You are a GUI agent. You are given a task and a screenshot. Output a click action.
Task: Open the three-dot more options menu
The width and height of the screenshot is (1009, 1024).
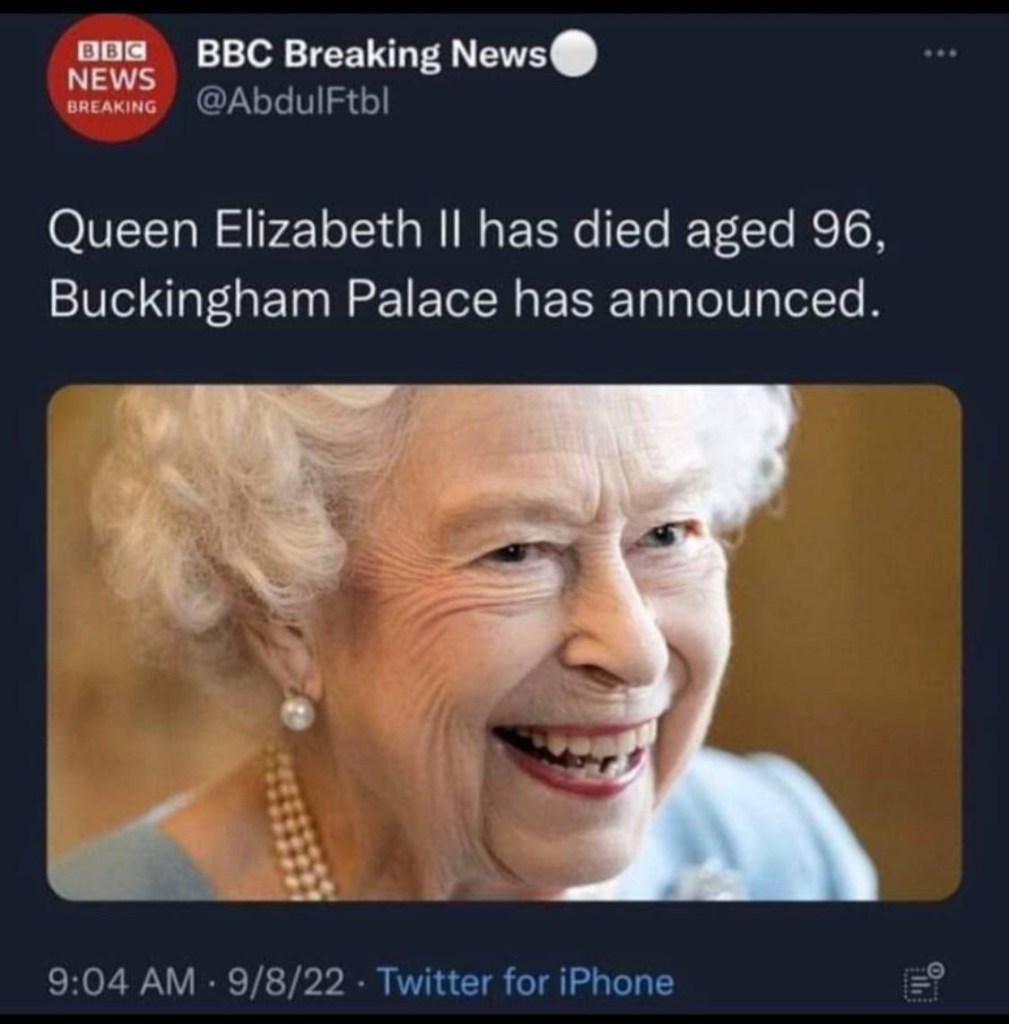click(x=940, y=54)
